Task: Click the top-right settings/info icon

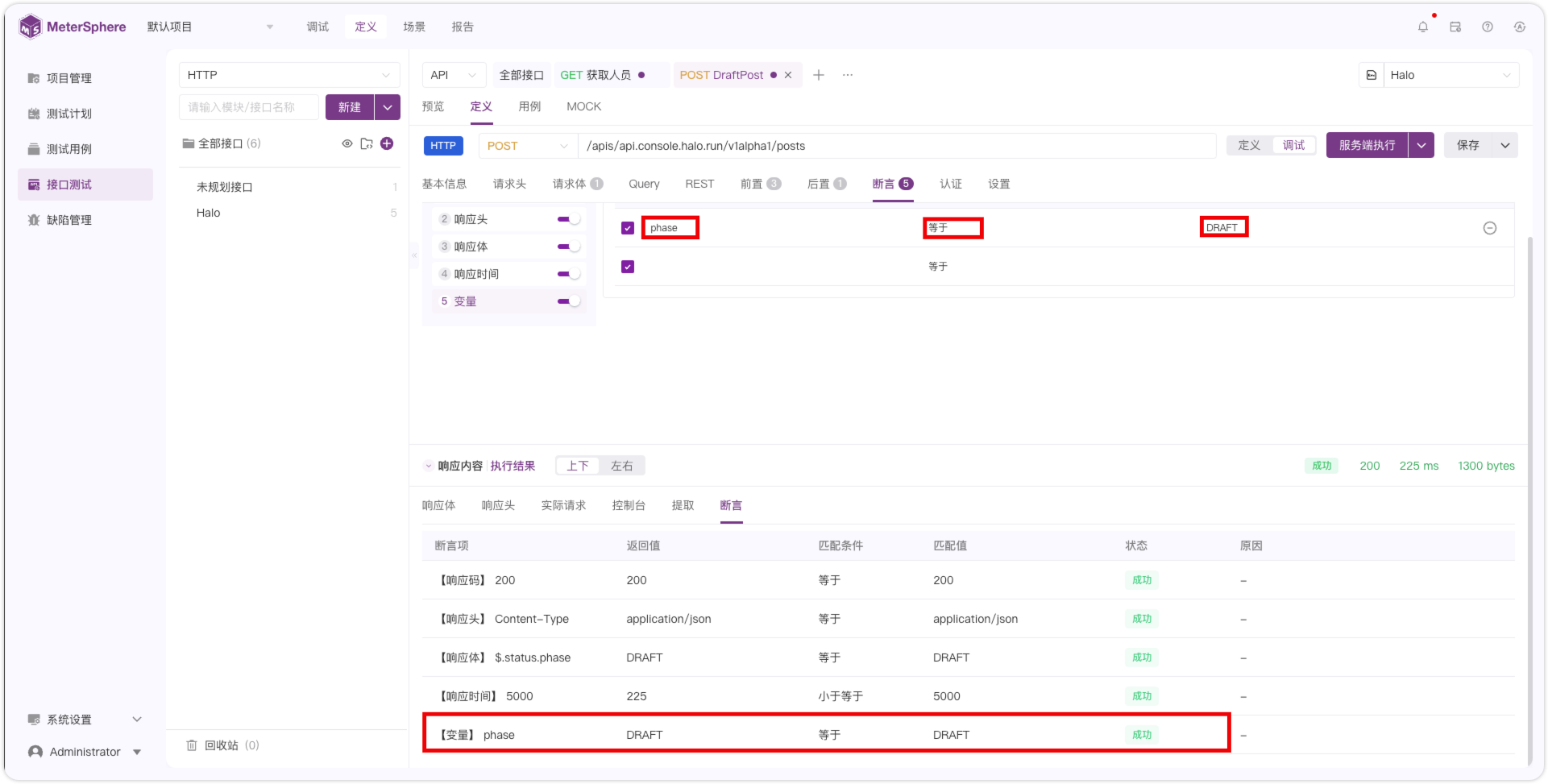Action: [1520, 27]
